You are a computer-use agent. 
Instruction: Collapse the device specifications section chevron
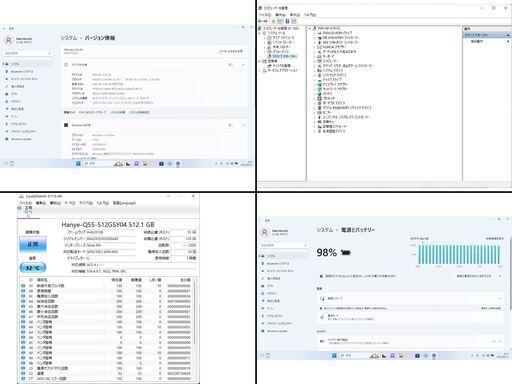tap(243, 65)
